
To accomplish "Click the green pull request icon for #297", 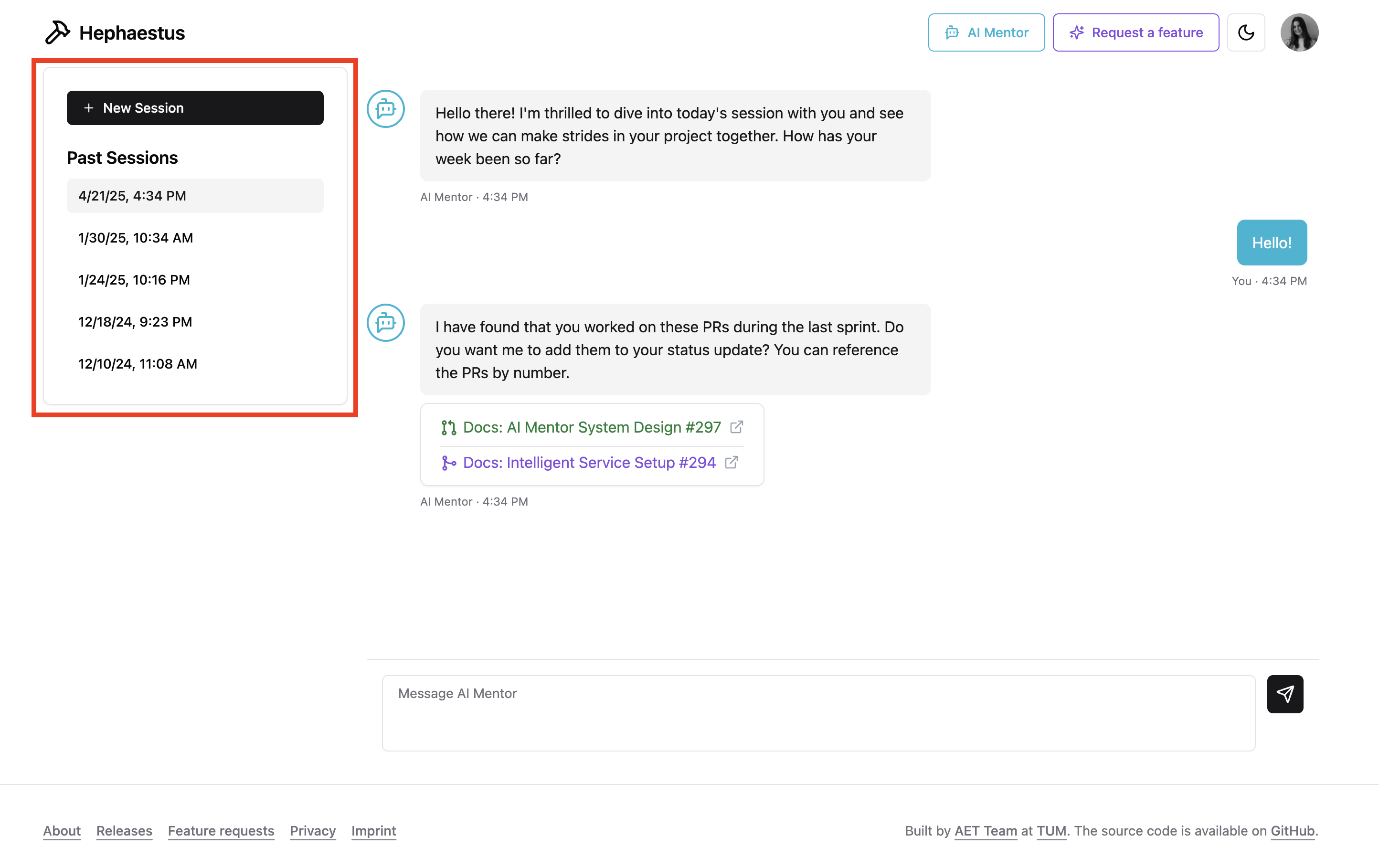I will (448, 428).
